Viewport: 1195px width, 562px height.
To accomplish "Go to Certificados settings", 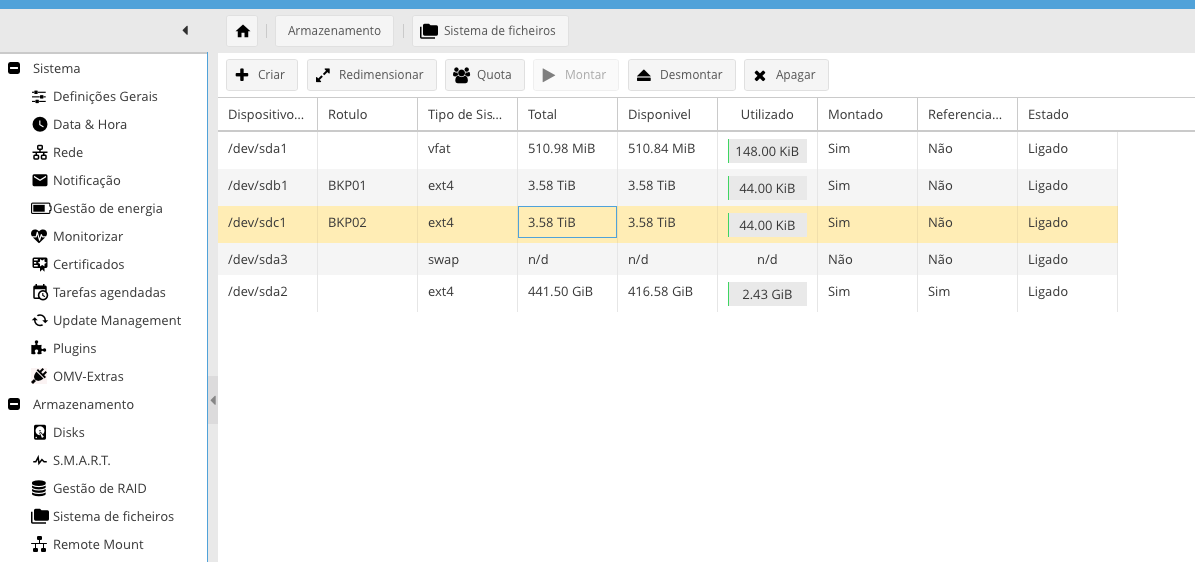I will (88, 265).
